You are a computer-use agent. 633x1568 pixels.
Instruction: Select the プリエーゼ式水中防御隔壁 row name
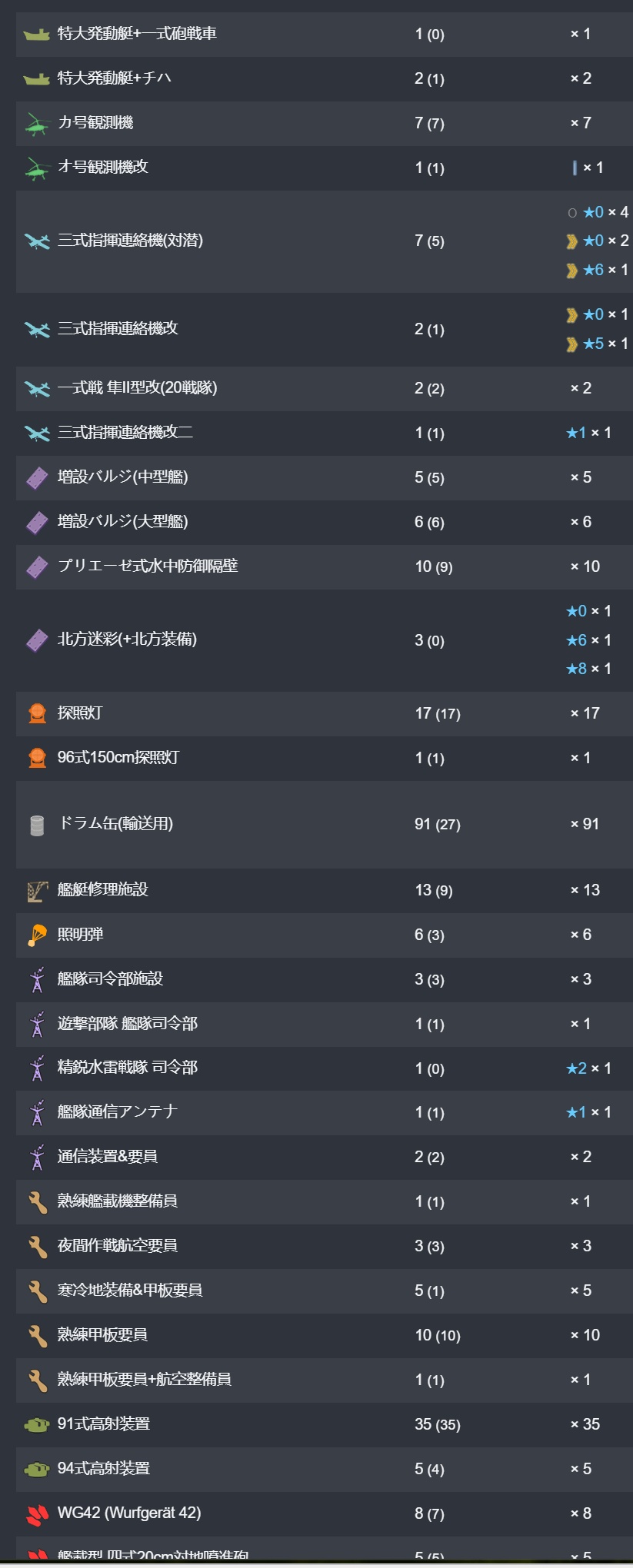pyautogui.click(x=148, y=566)
